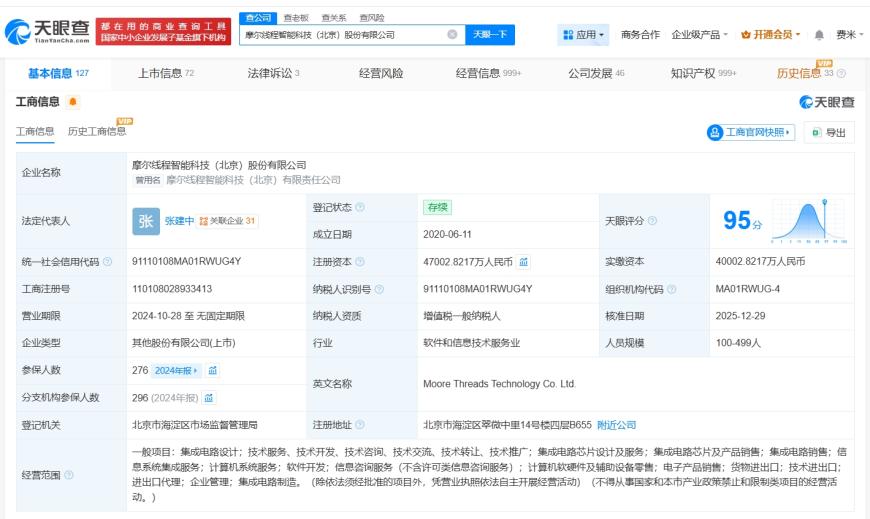Click the help icon next to 天眼评分

point(652,220)
